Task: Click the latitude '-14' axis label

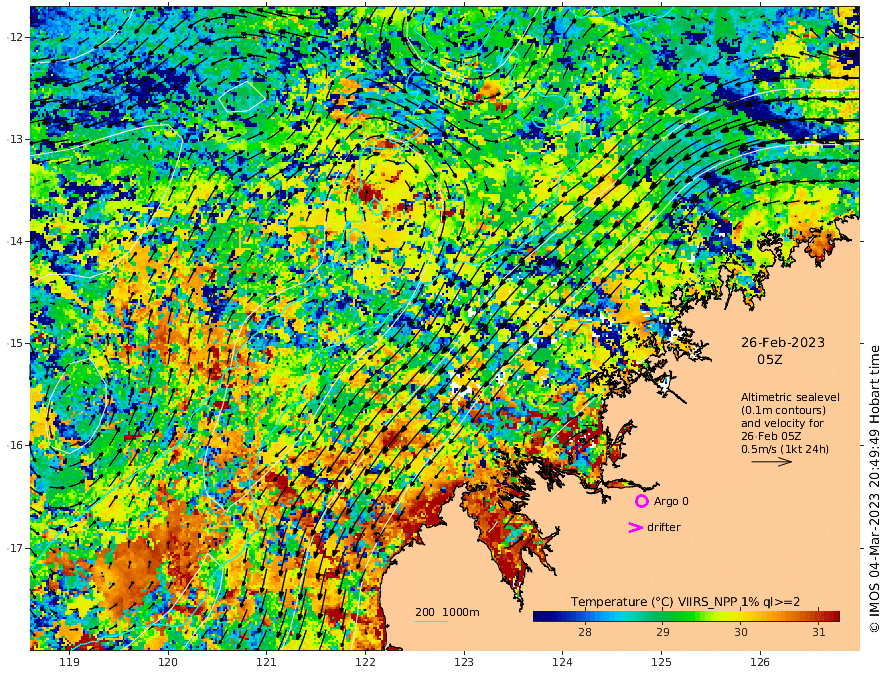Action: (15, 241)
